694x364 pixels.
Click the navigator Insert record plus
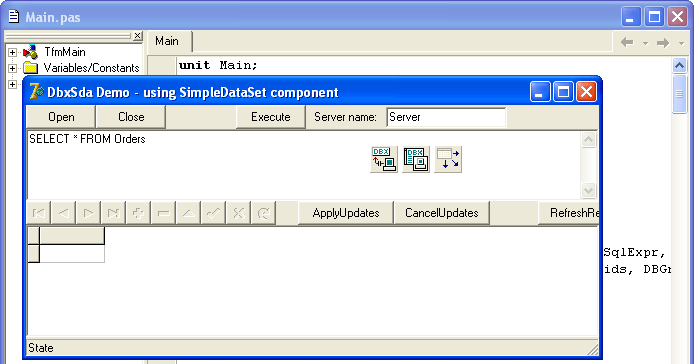coord(139,213)
